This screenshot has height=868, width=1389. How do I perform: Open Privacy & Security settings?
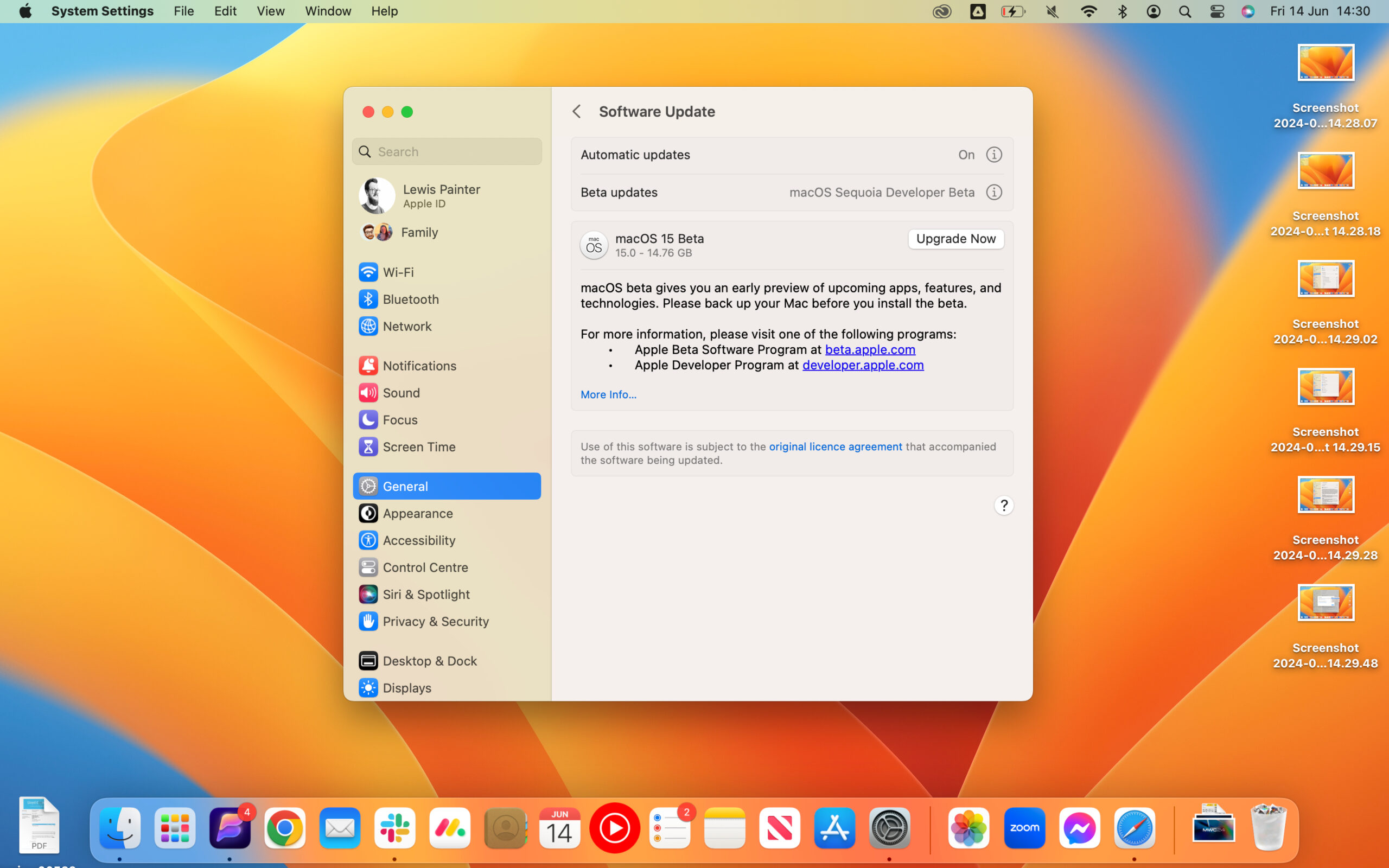click(x=436, y=622)
